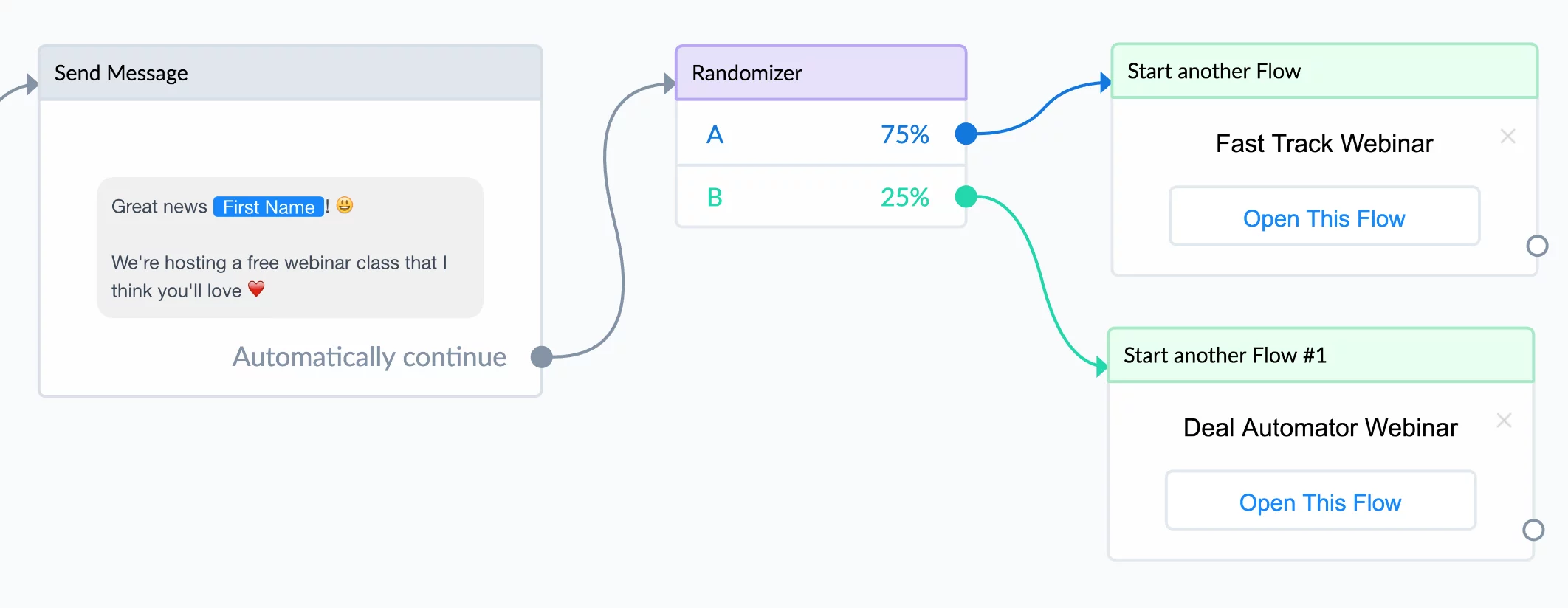Select variation B 25% row
Viewport: 1568px width, 608px height.
[821, 196]
